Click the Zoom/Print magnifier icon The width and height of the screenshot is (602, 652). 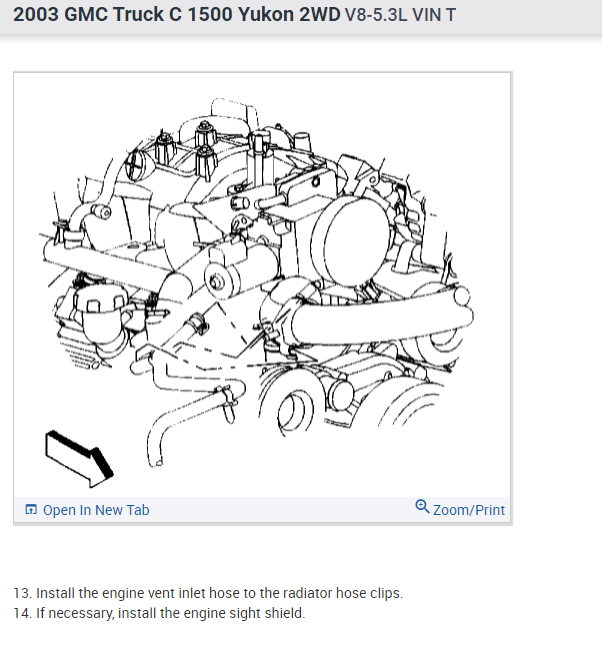tap(422, 507)
